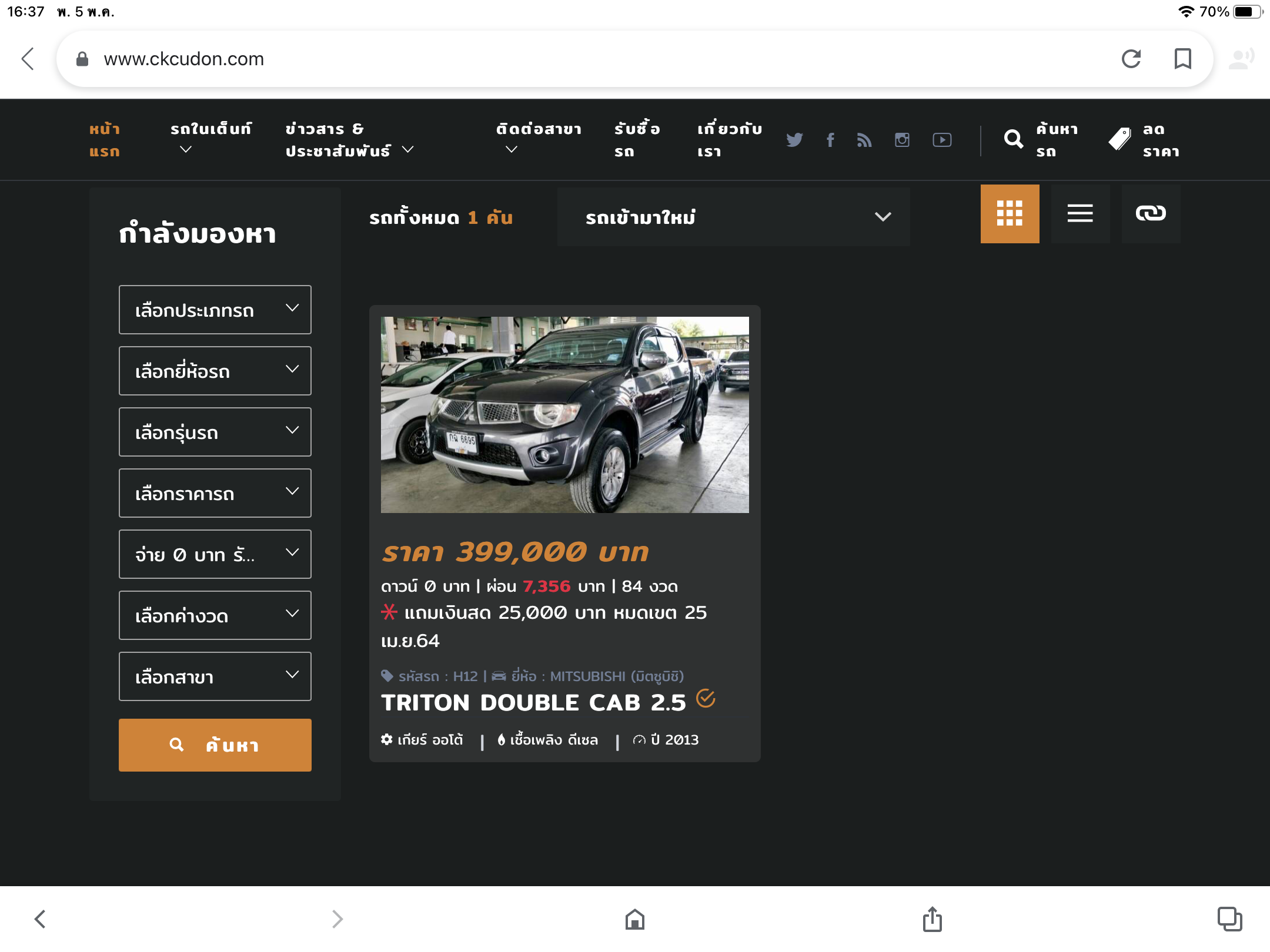Open the เลือกรุ่นรถ dropdown
This screenshot has height=952, width=1270.
(215, 432)
